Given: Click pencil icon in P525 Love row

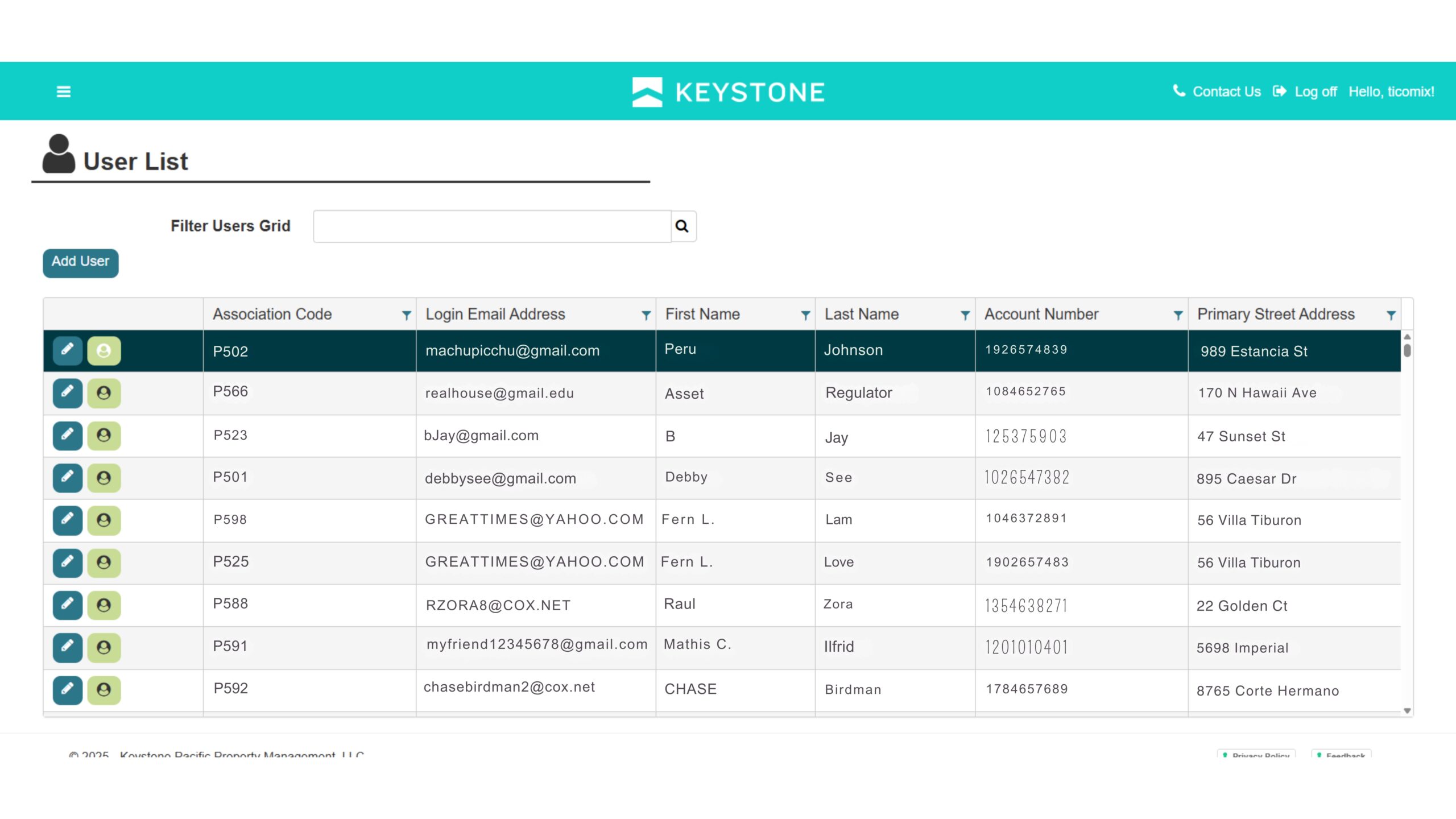Looking at the screenshot, I should (x=68, y=563).
